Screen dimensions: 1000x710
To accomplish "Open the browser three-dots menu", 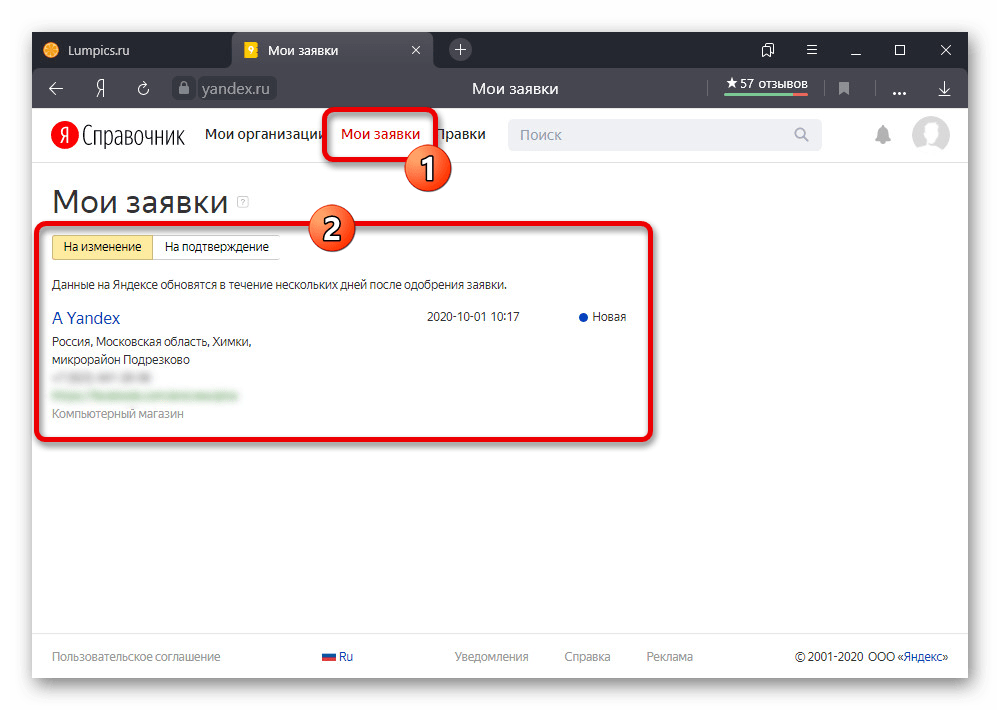I will [899, 90].
